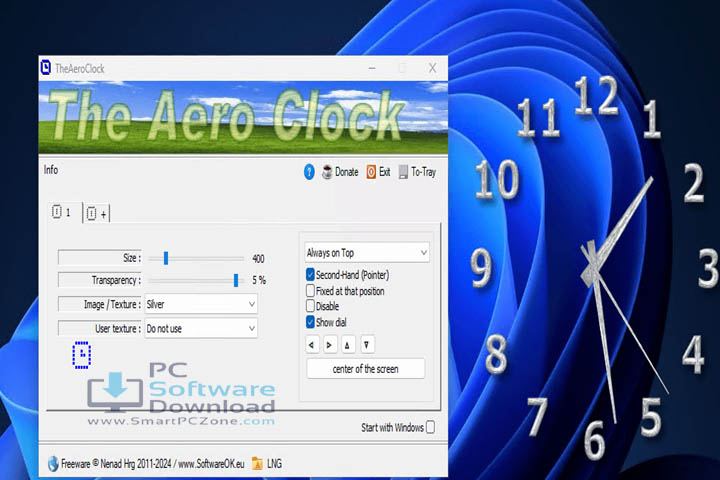Image resolution: width=720 pixels, height=480 pixels.
Task: Move the clock up with arrow button
Action: [x=348, y=345]
